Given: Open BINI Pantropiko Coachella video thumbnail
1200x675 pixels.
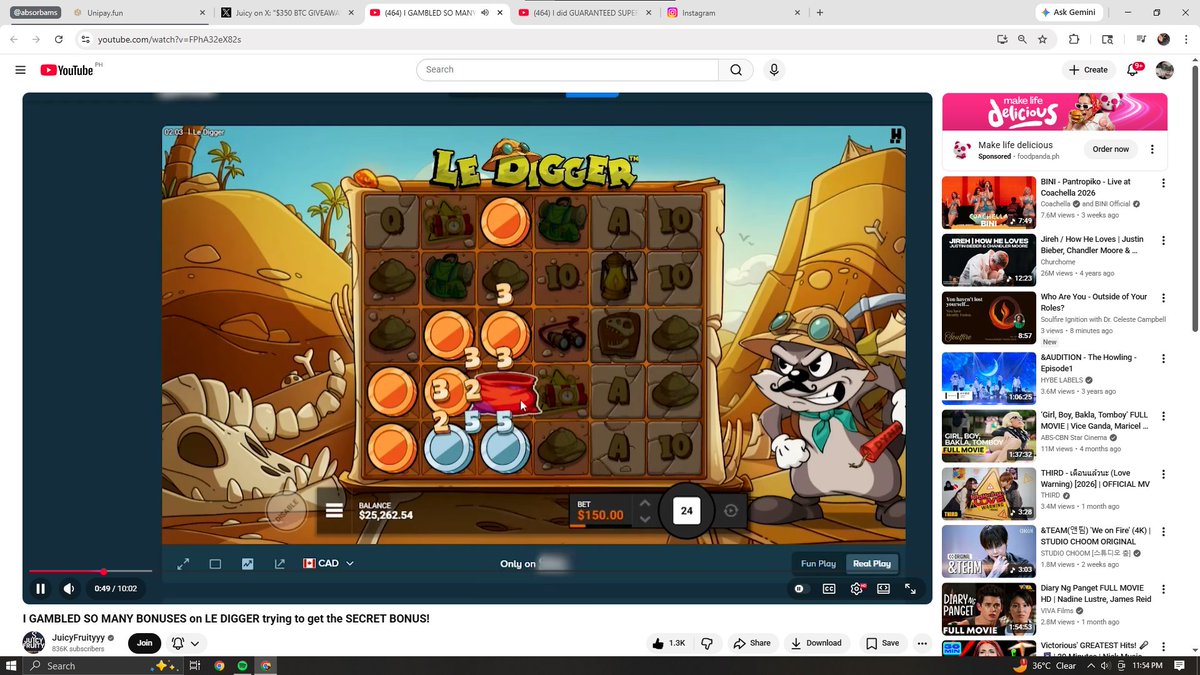Looking at the screenshot, I should tap(988, 203).
